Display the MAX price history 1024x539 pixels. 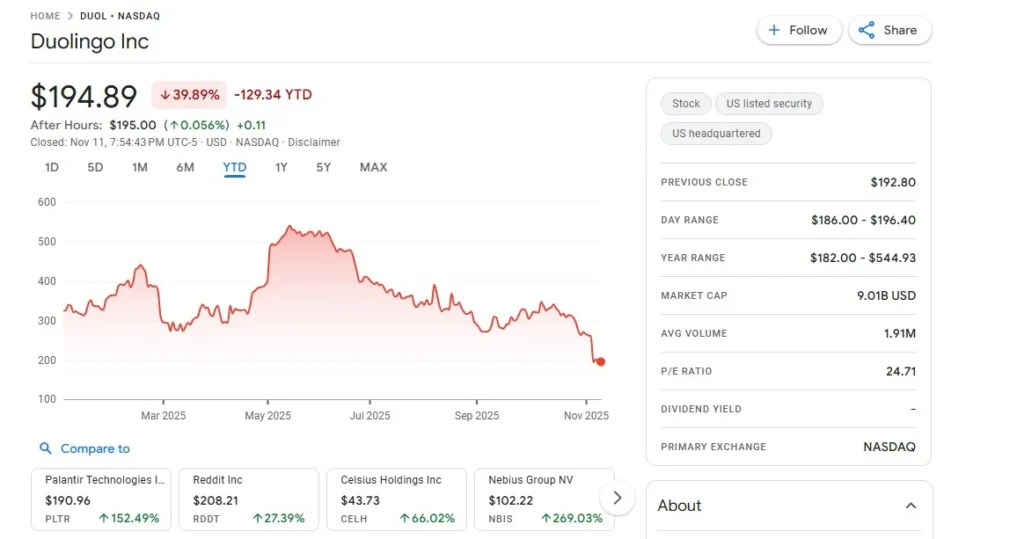point(373,167)
